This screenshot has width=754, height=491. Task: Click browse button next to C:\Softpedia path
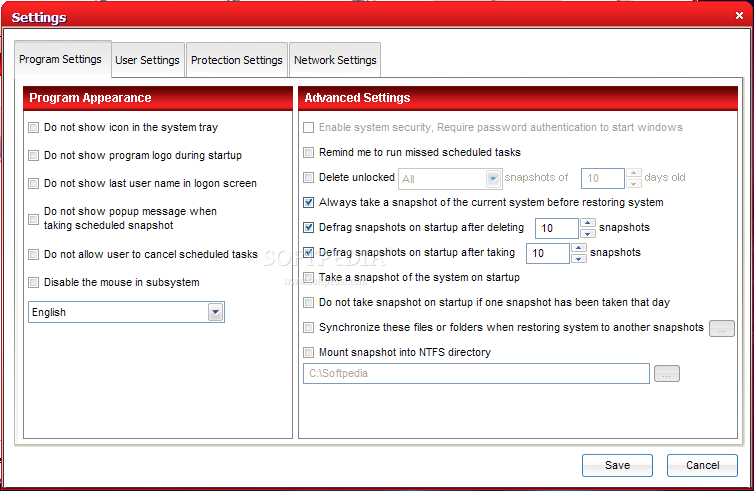click(x=667, y=374)
